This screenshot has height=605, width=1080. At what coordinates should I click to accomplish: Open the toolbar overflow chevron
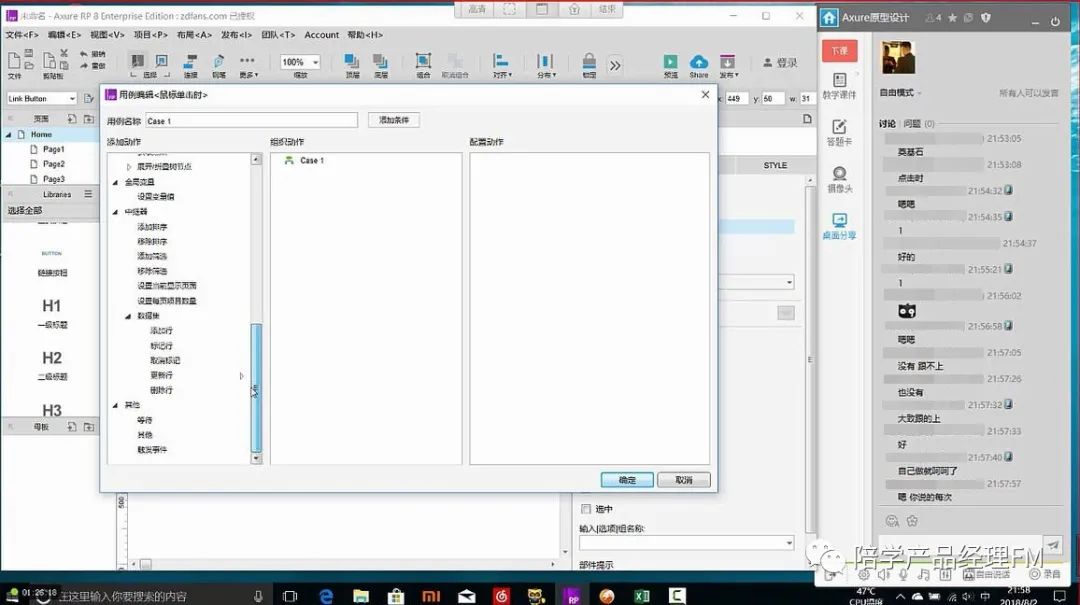point(615,65)
